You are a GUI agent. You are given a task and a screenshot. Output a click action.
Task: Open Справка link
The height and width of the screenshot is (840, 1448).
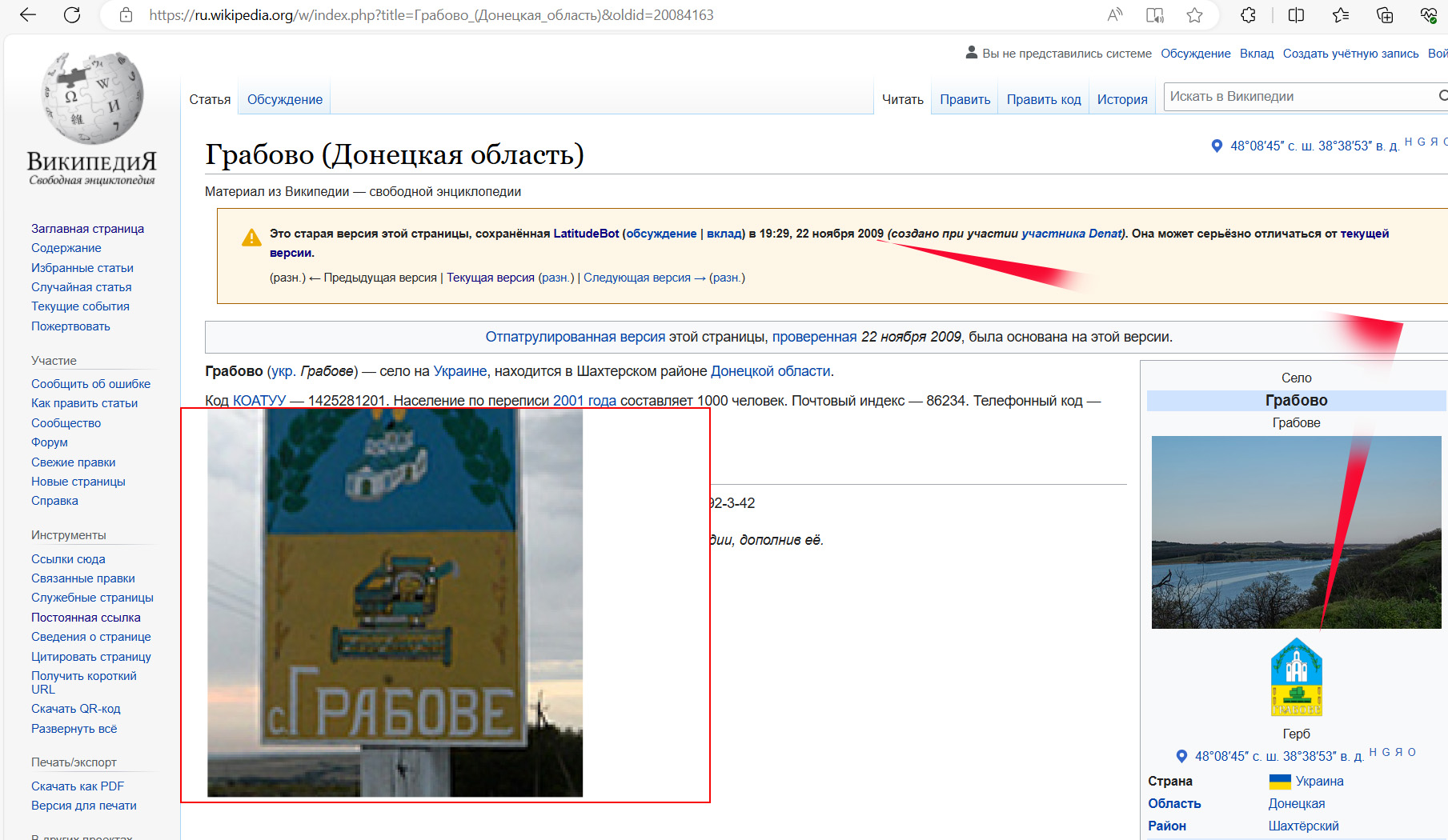(x=54, y=501)
